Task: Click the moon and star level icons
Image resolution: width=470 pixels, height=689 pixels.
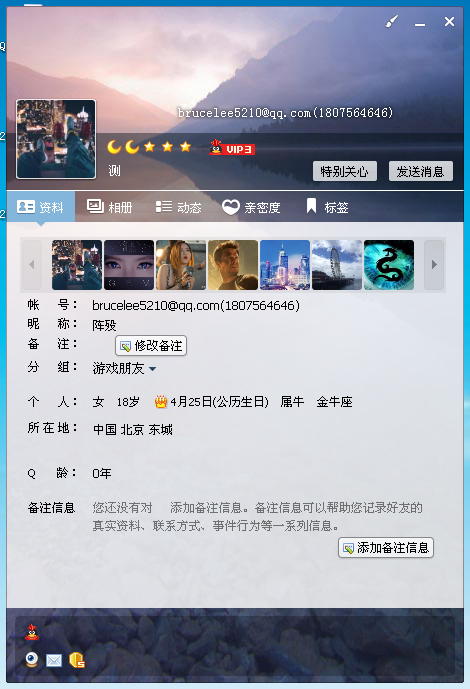Action: coord(149,147)
